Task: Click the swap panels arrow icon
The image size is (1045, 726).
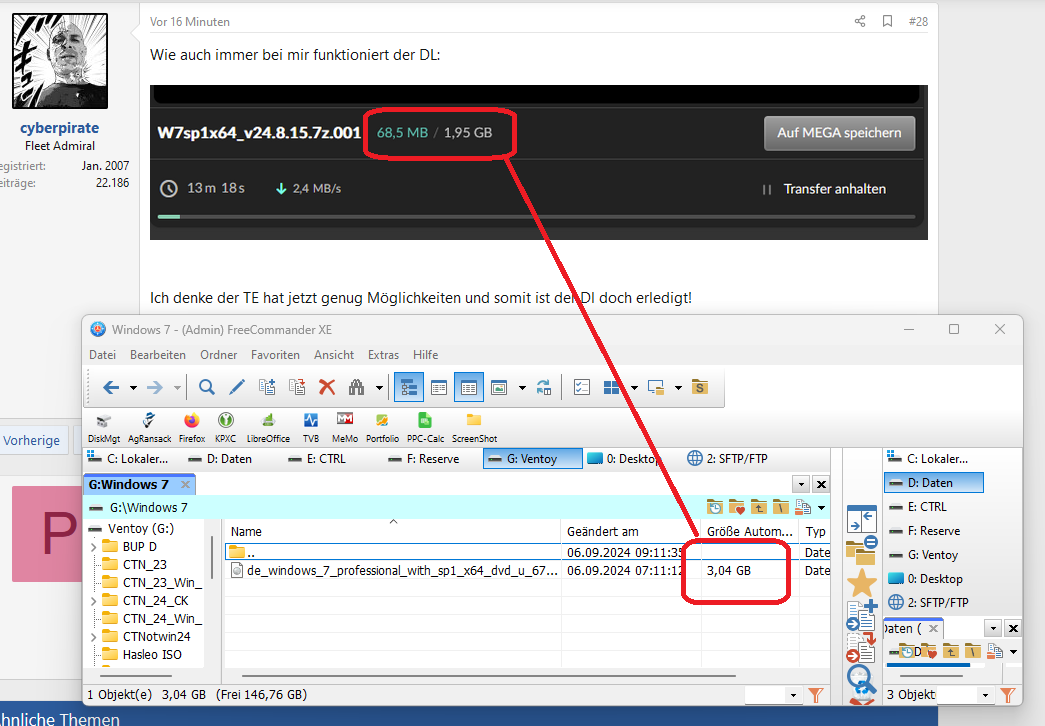Action: click(x=862, y=519)
